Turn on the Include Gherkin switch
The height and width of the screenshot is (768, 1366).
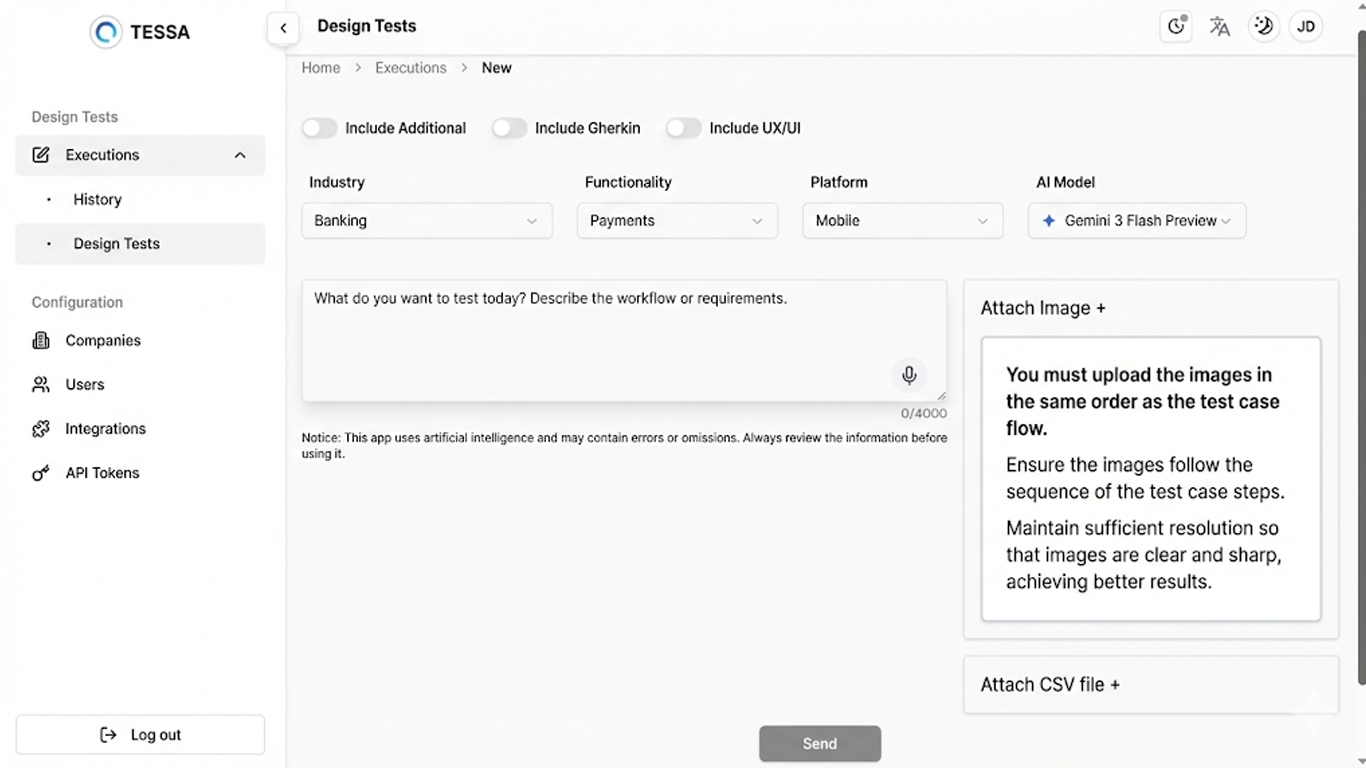509,128
